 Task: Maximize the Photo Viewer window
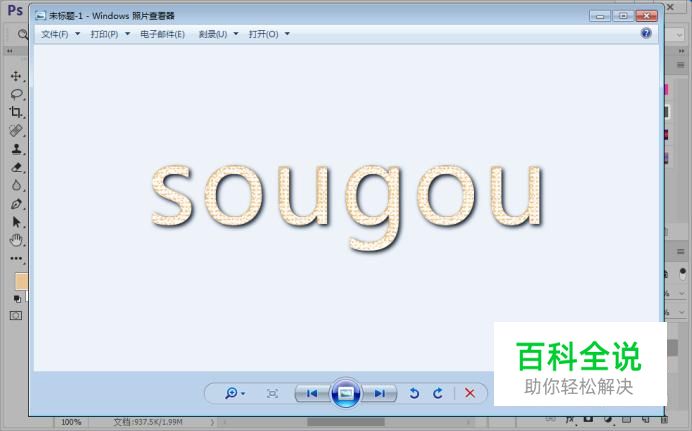623,16
